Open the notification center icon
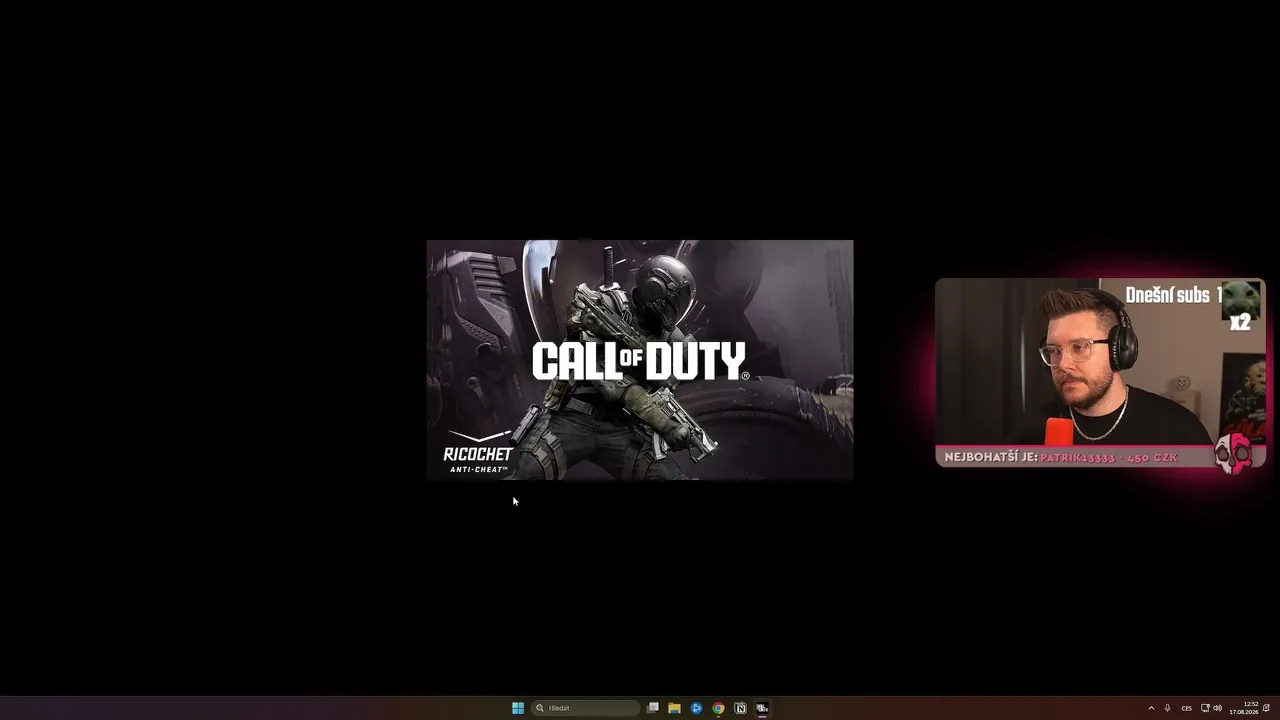Viewport: 1280px width, 720px height. (x=1267, y=708)
